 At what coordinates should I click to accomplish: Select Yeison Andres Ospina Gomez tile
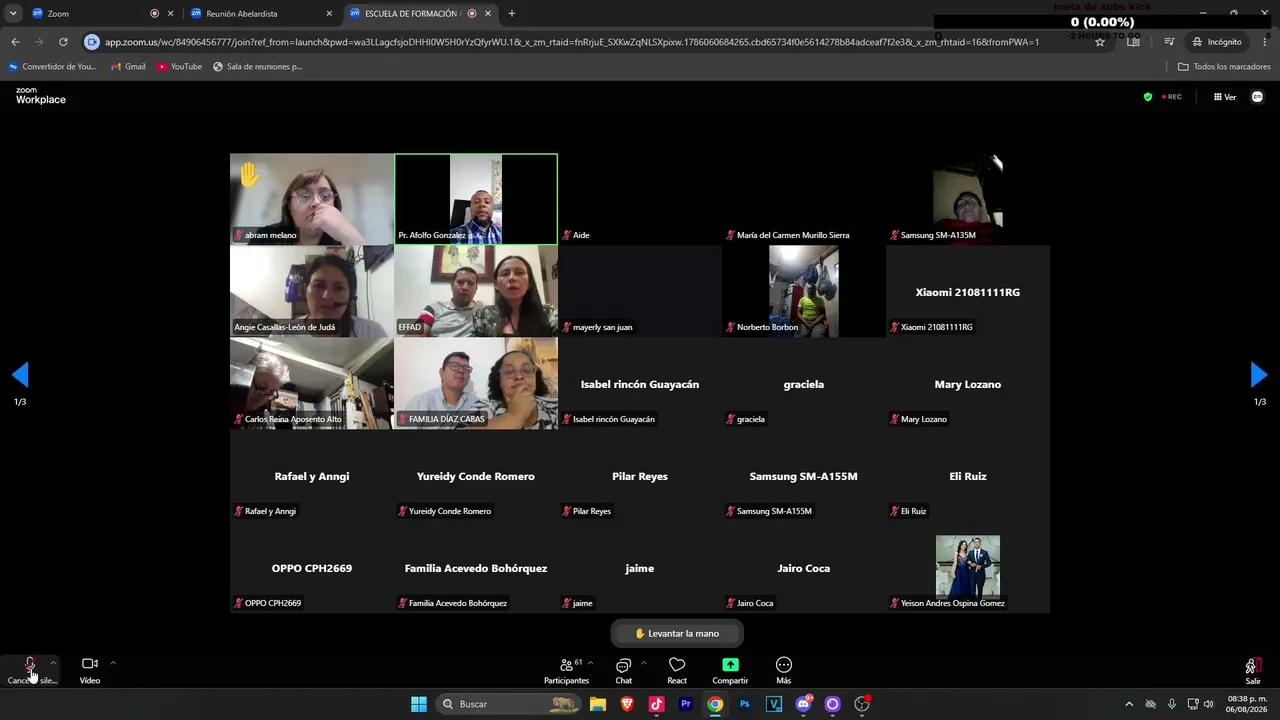(968, 567)
